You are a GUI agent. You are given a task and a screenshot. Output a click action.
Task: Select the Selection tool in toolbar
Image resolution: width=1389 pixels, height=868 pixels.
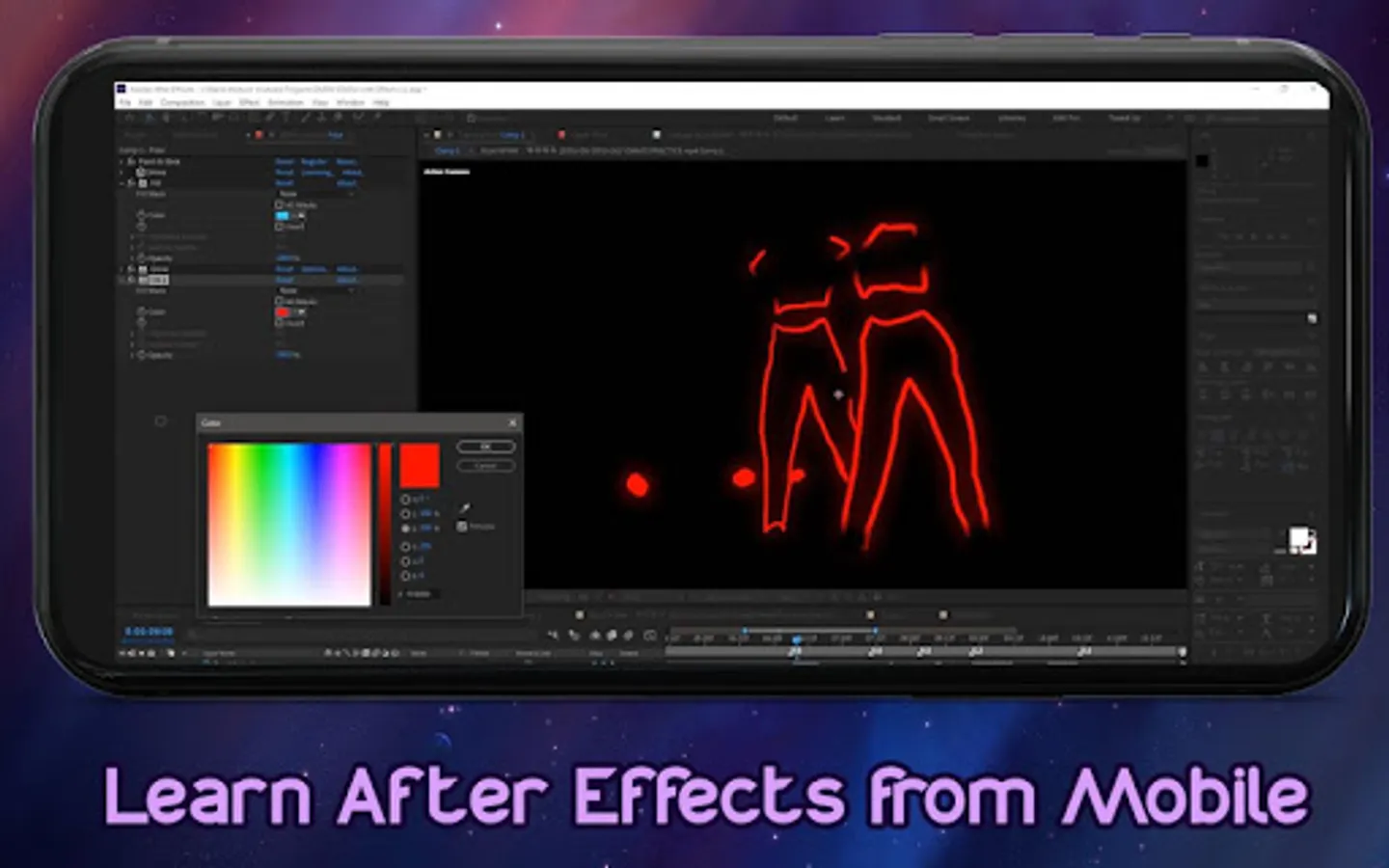tap(150, 117)
